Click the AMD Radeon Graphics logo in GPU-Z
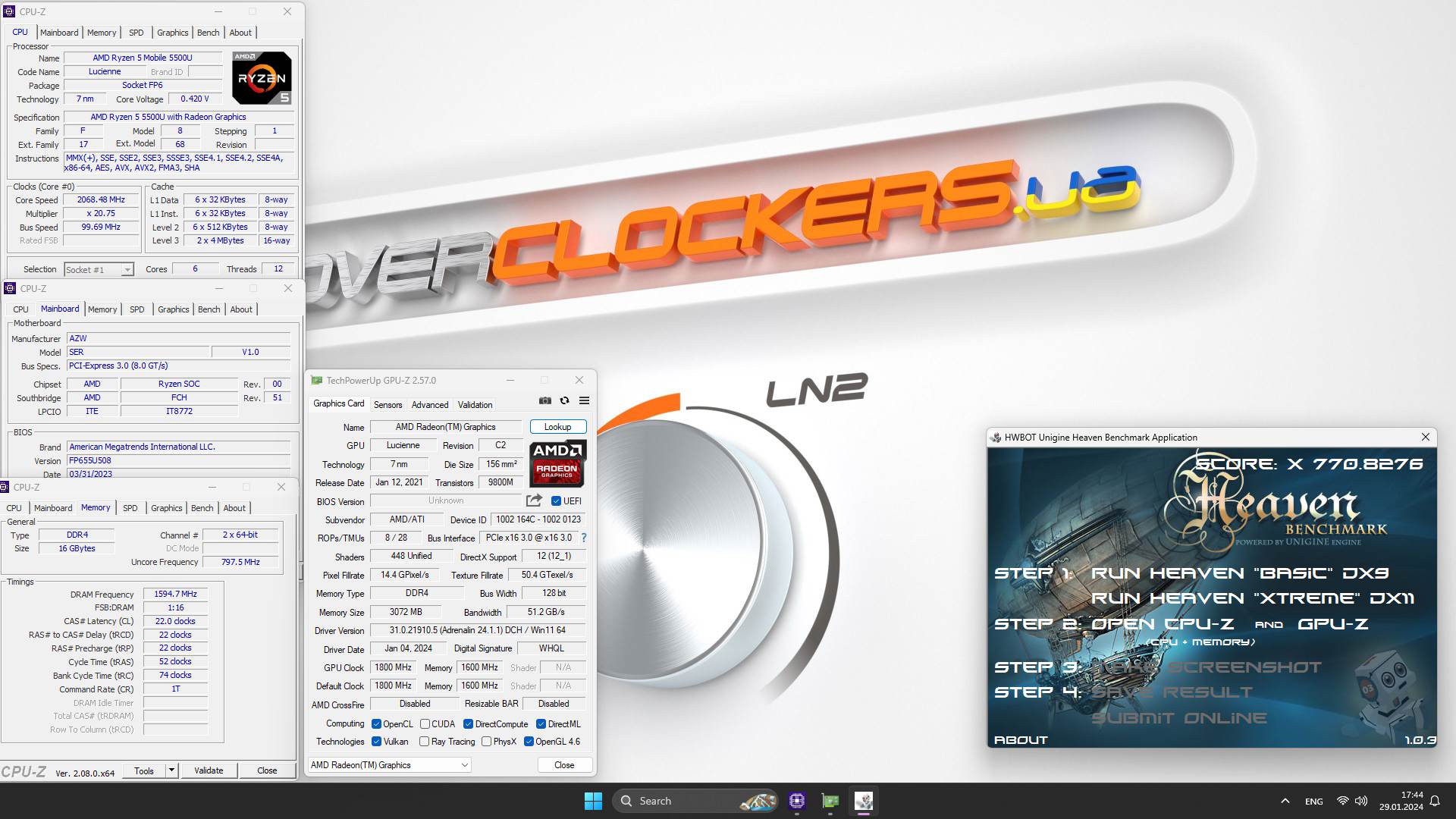The height and width of the screenshot is (819, 1456). pos(557,463)
